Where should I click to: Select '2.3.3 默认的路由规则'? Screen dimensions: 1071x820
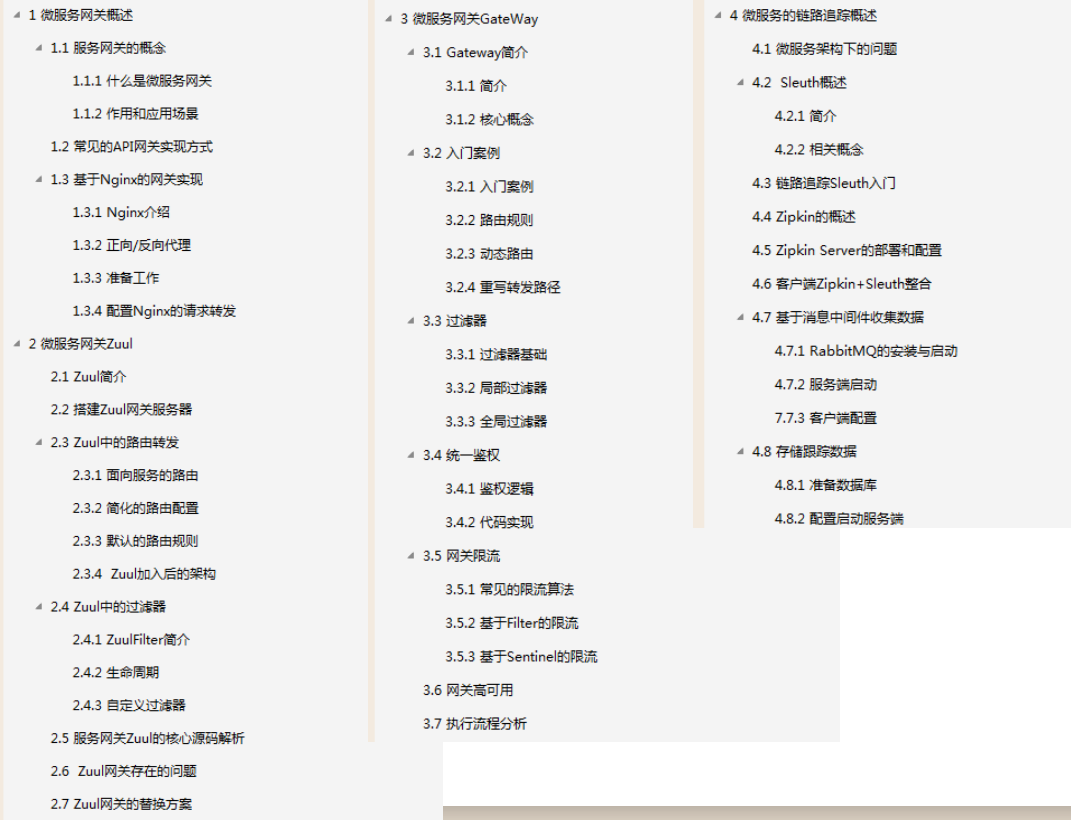pos(135,541)
